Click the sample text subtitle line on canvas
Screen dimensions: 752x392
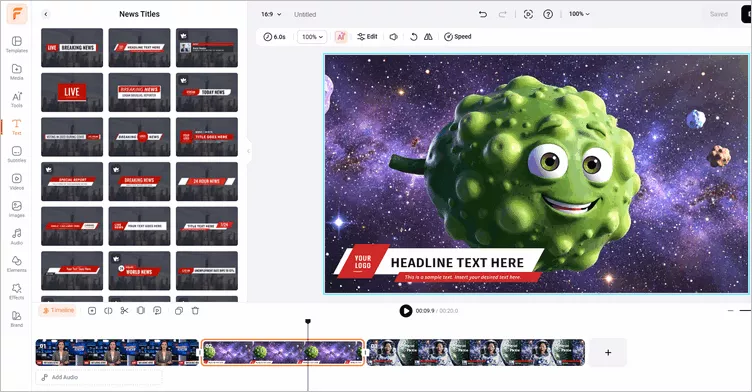point(463,277)
